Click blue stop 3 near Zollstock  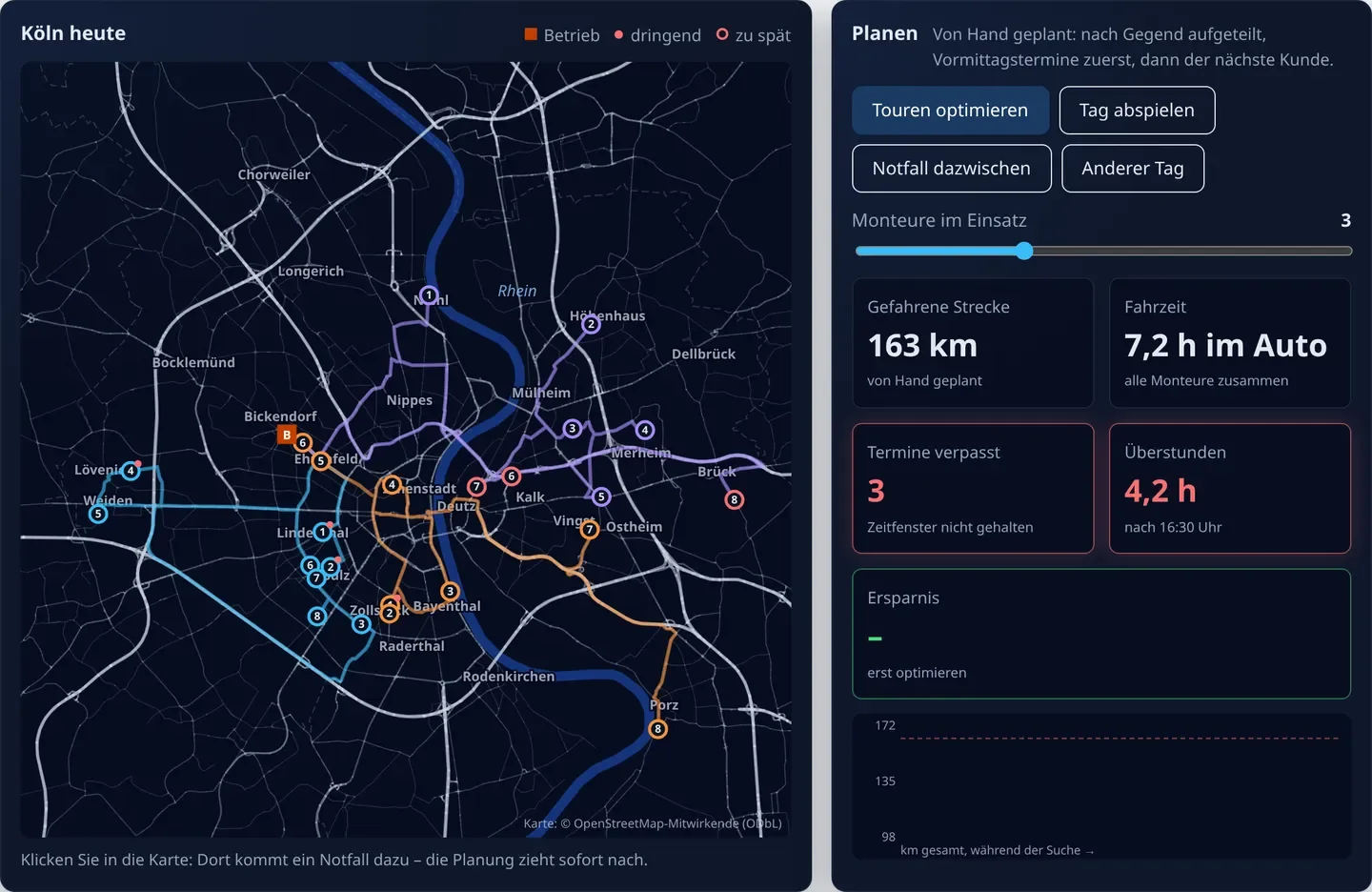pyautogui.click(x=360, y=624)
